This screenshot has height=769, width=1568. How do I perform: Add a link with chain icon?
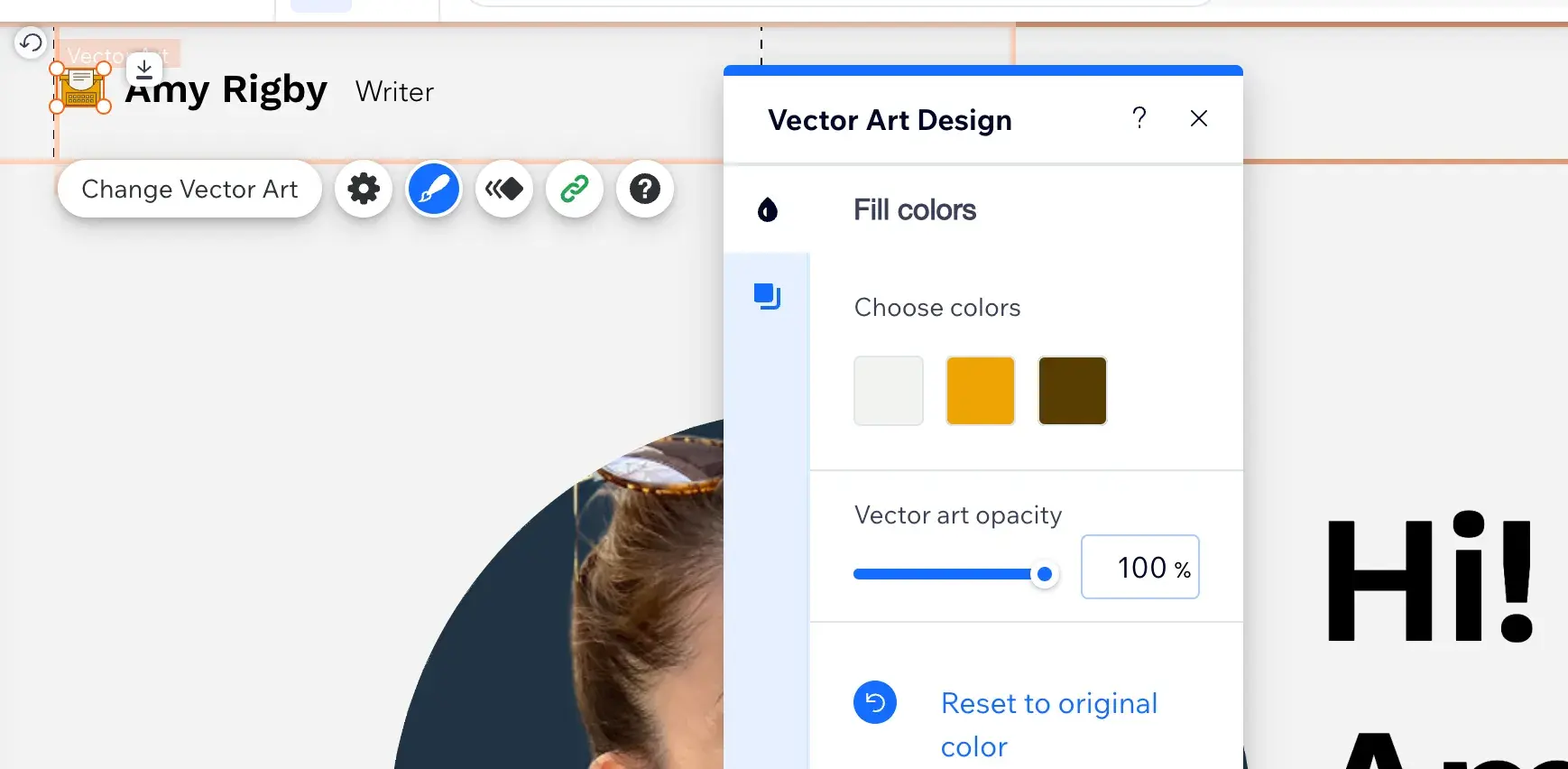click(575, 190)
